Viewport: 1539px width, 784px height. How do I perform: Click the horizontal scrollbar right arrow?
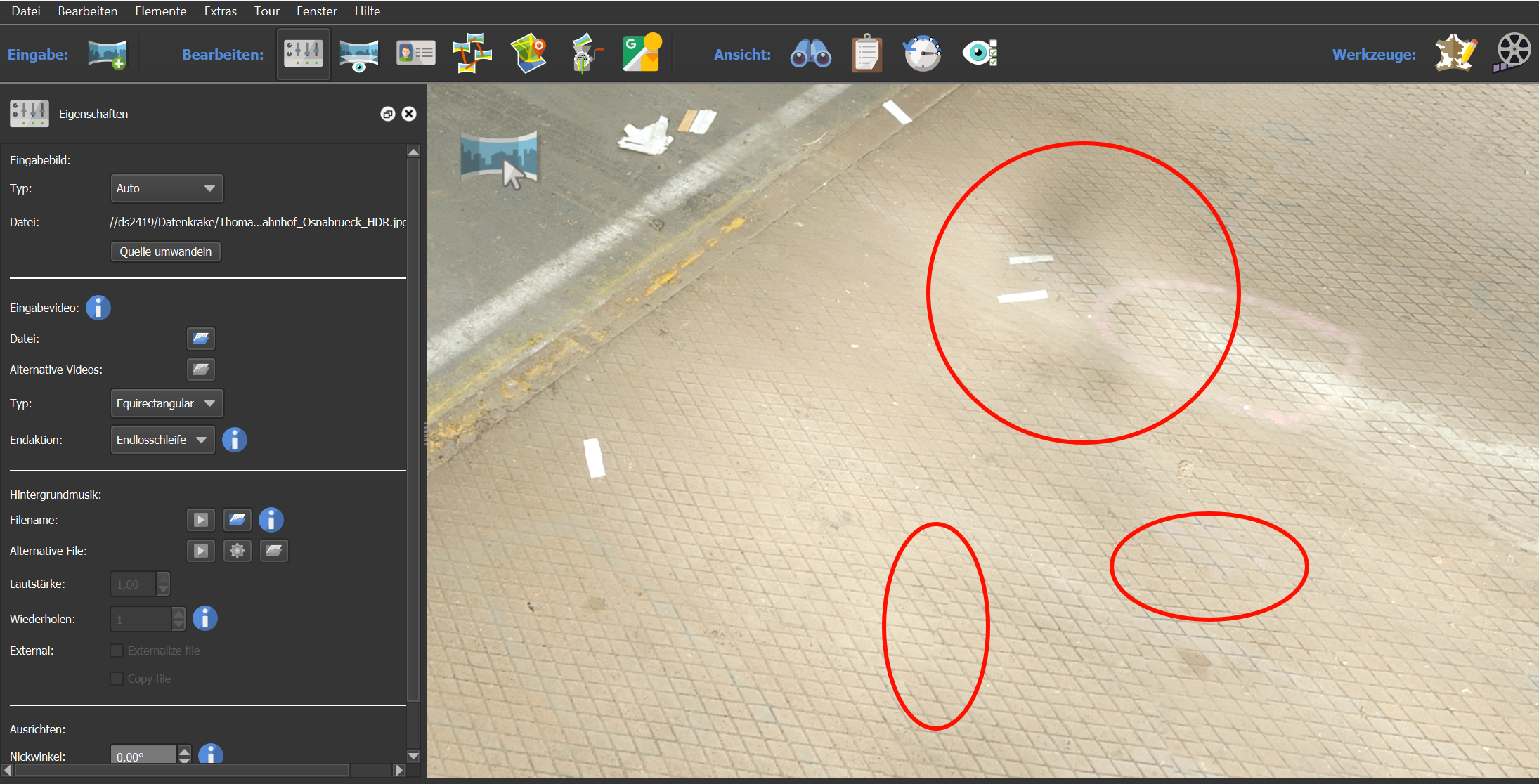point(399,770)
